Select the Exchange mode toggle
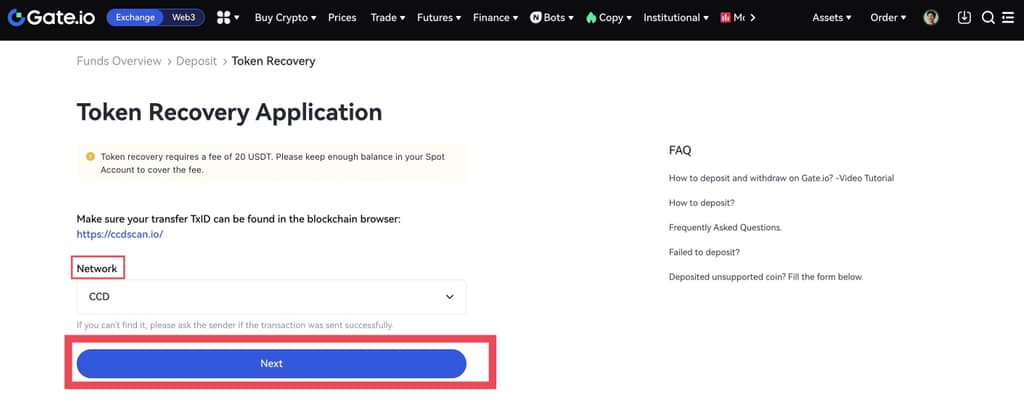 (135, 18)
